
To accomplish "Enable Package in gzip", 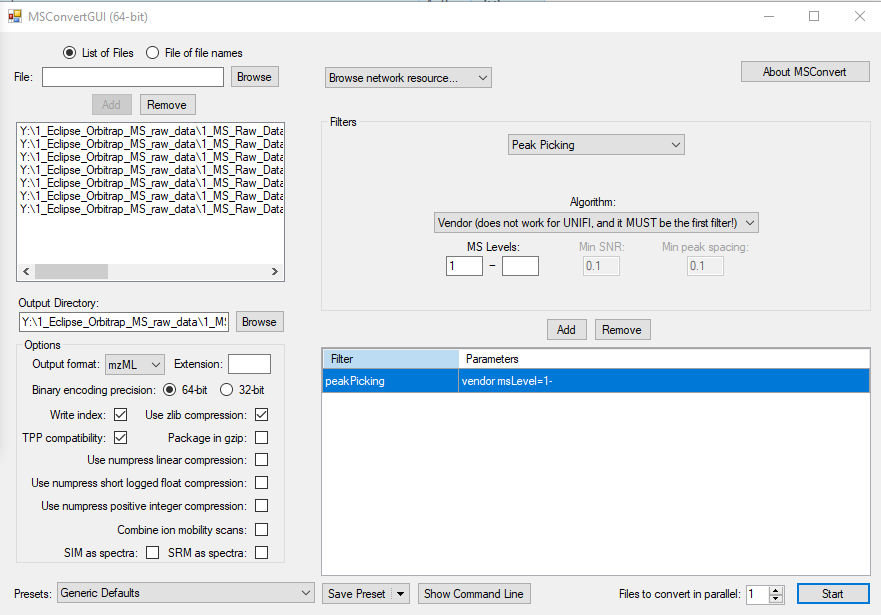I will [x=261, y=437].
